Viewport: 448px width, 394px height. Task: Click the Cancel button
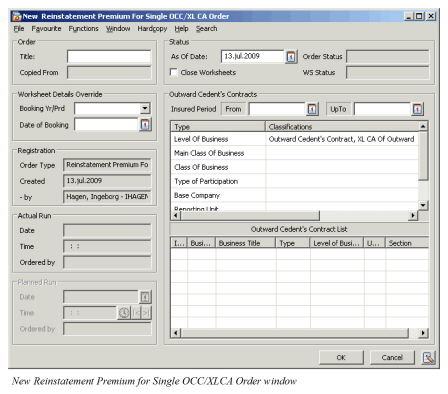pyautogui.click(x=392, y=357)
